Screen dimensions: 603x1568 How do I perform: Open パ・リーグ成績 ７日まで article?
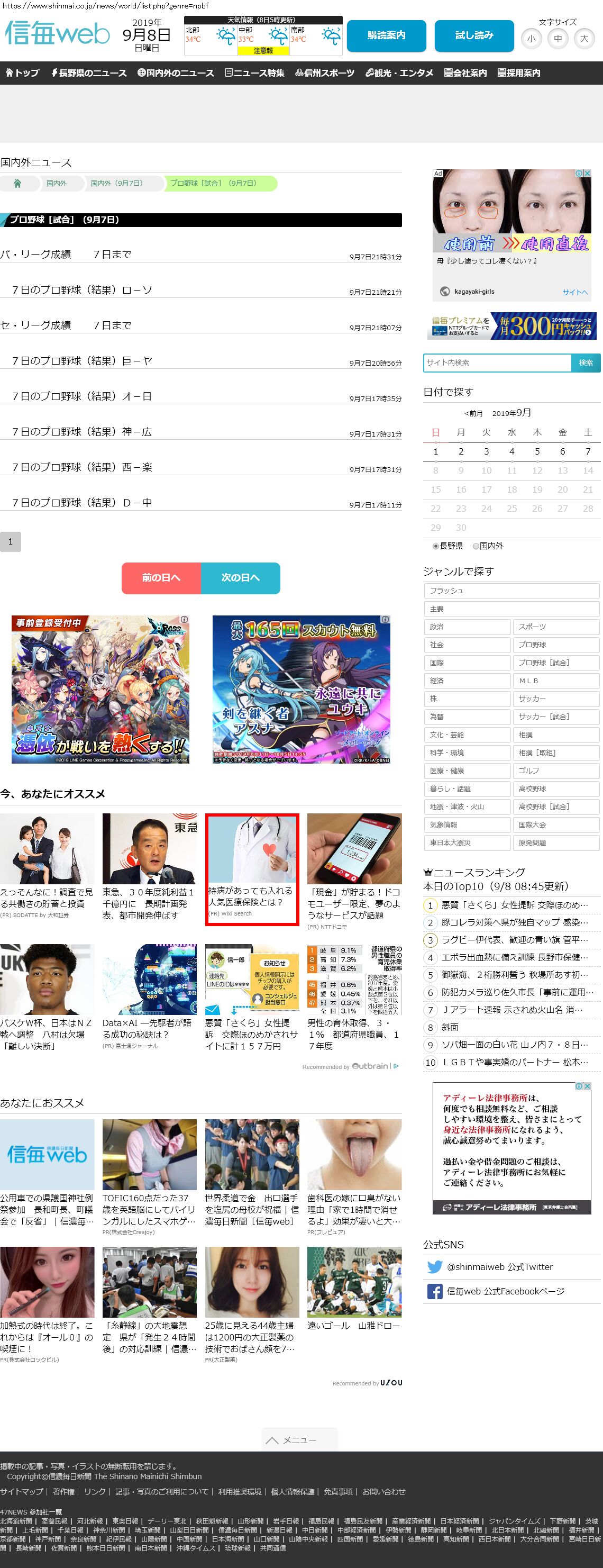[66, 255]
